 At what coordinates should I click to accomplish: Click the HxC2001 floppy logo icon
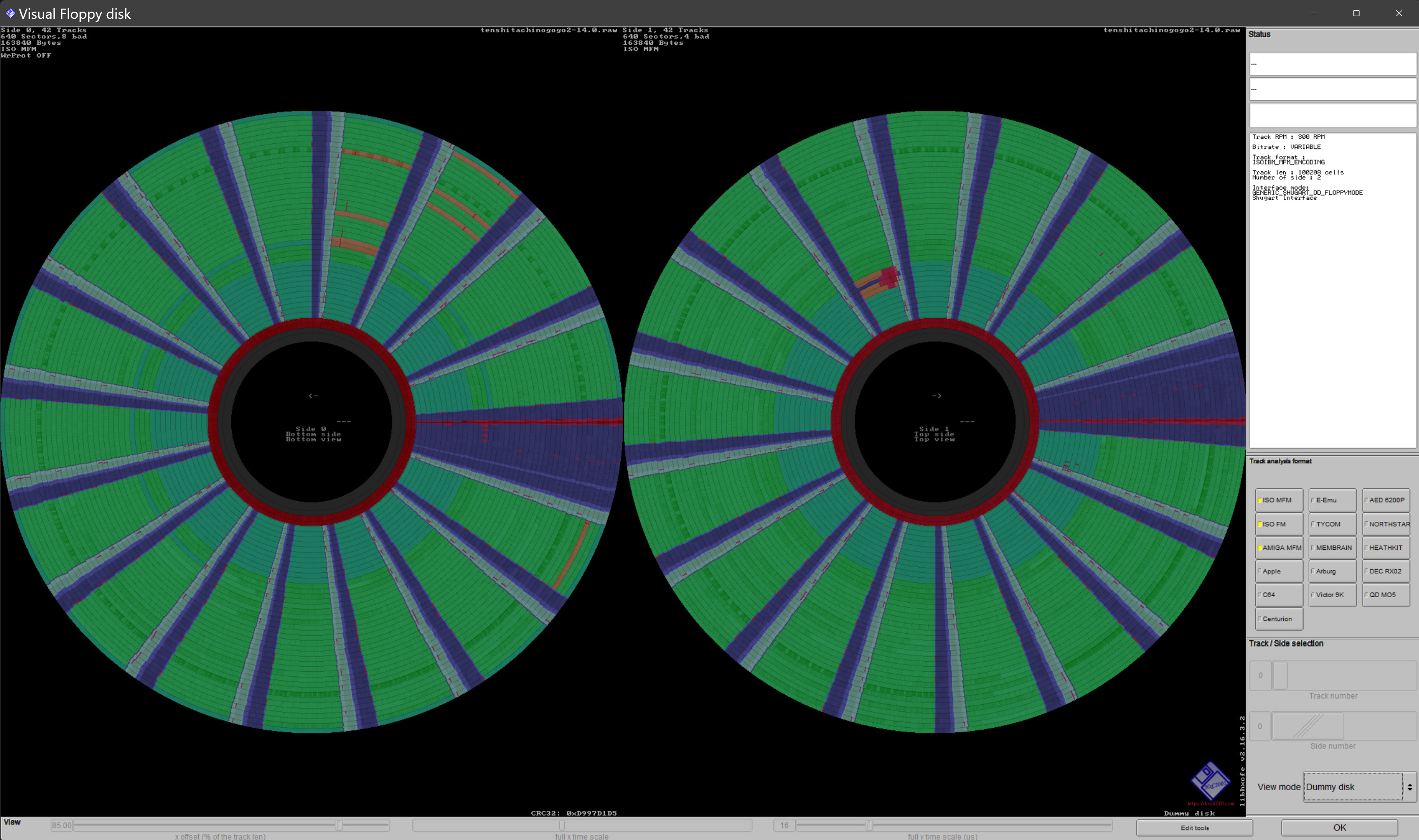1210,782
